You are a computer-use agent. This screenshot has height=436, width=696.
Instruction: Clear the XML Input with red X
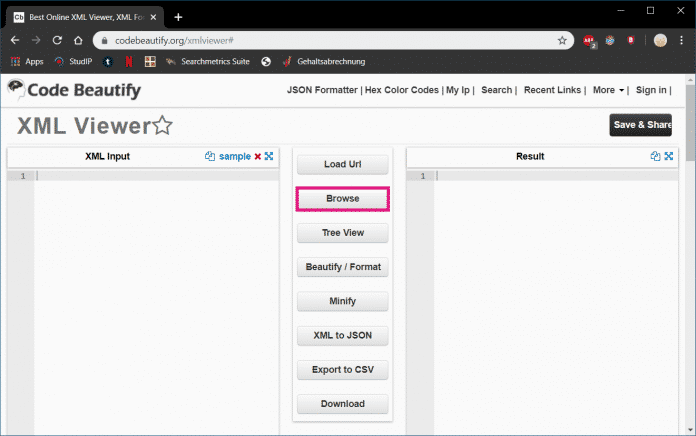(258, 157)
